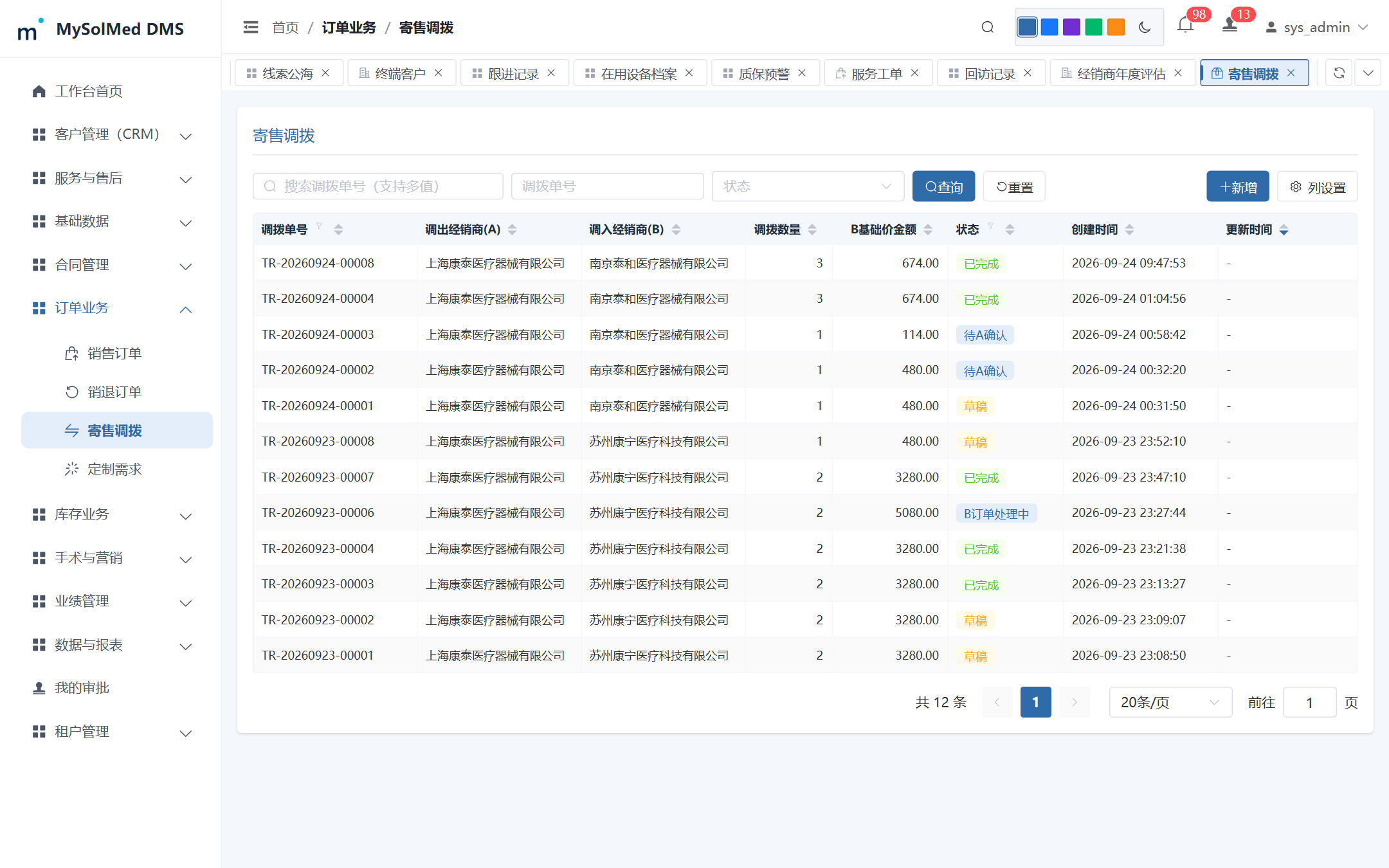Open sys_admin user menu

pos(1316,27)
